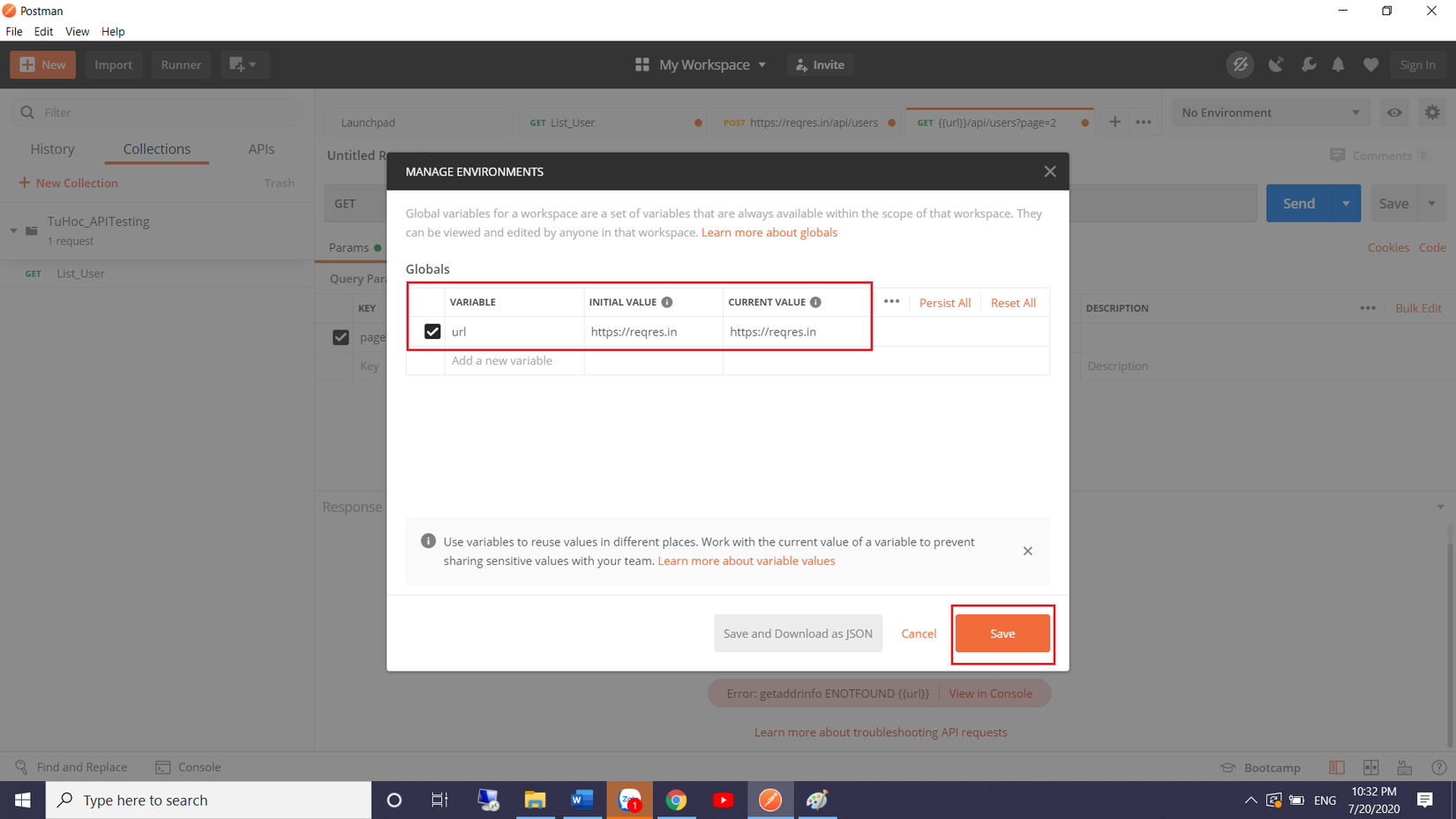Show Initial Value info tooltip icon
The width and height of the screenshot is (1456, 819).
(x=667, y=302)
